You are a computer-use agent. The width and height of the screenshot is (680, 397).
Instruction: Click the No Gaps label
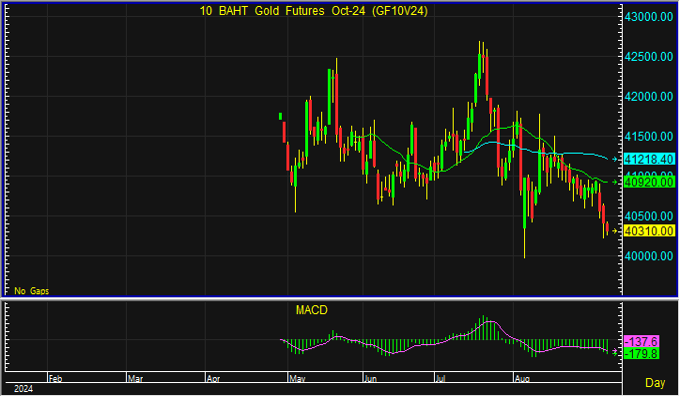point(31,291)
